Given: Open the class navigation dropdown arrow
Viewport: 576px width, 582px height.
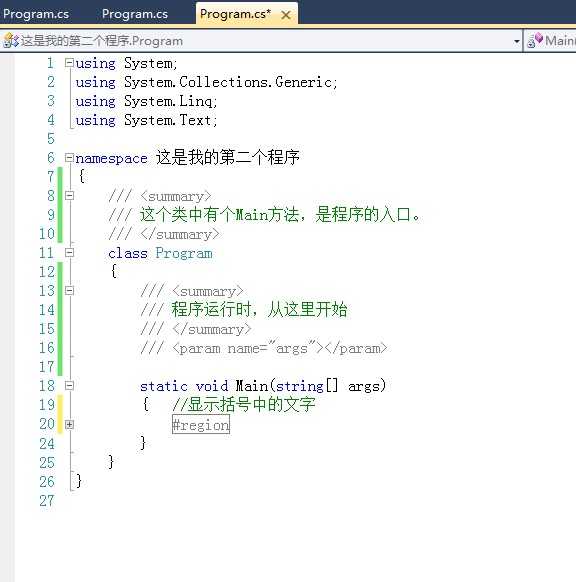Looking at the screenshot, I should tap(516, 41).
